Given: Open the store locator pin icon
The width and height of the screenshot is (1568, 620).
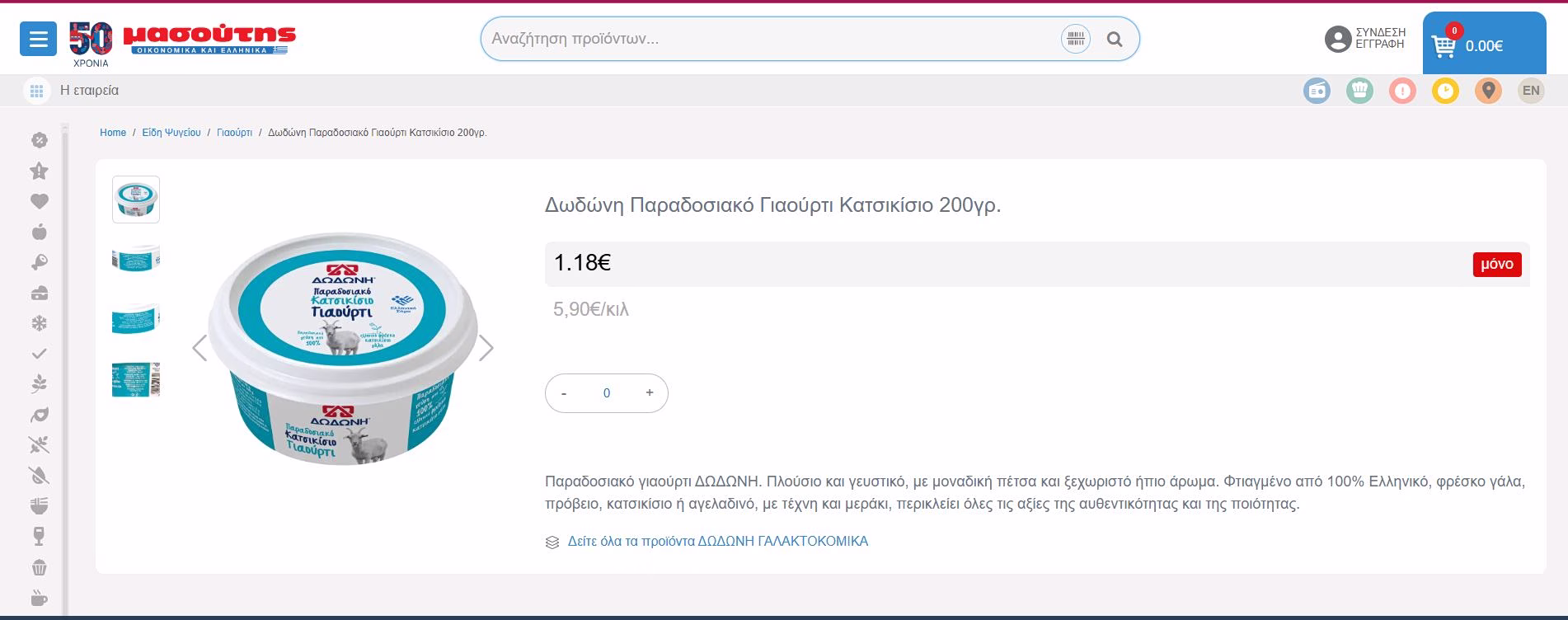Looking at the screenshot, I should (x=1488, y=91).
